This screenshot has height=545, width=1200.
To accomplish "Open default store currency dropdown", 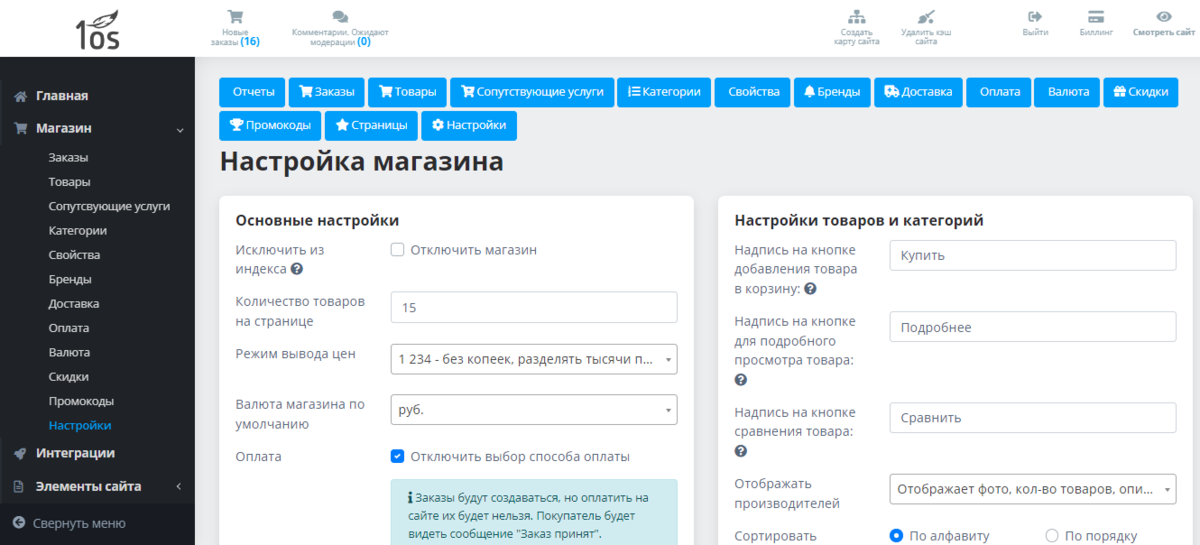I will [533, 410].
